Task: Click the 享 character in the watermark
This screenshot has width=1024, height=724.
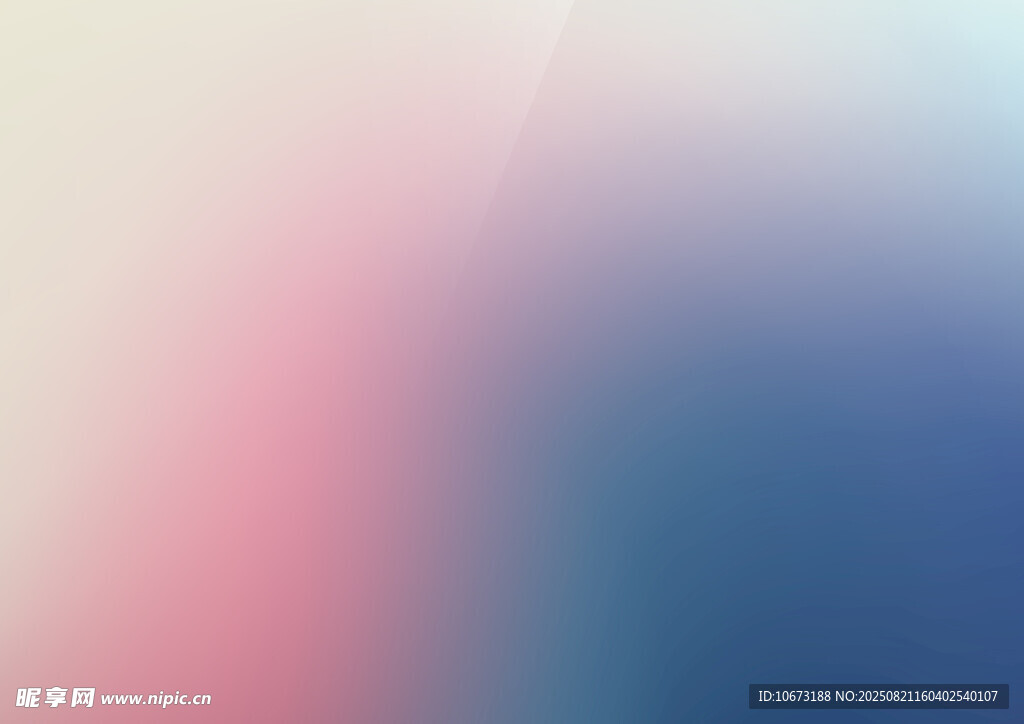Action: pyautogui.click(x=55, y=697)
